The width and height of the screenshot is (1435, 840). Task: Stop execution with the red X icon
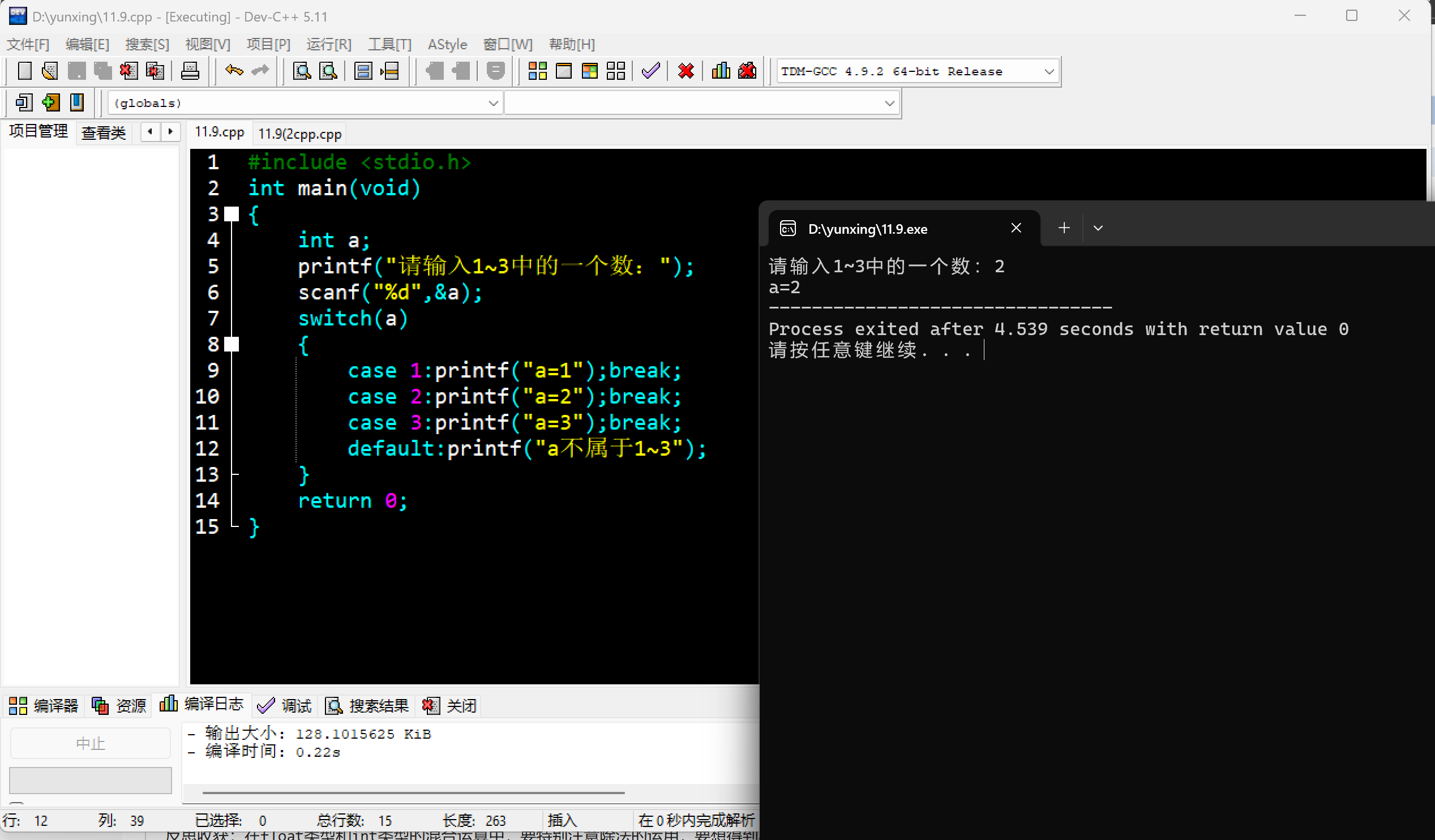[x=686, y=71]
